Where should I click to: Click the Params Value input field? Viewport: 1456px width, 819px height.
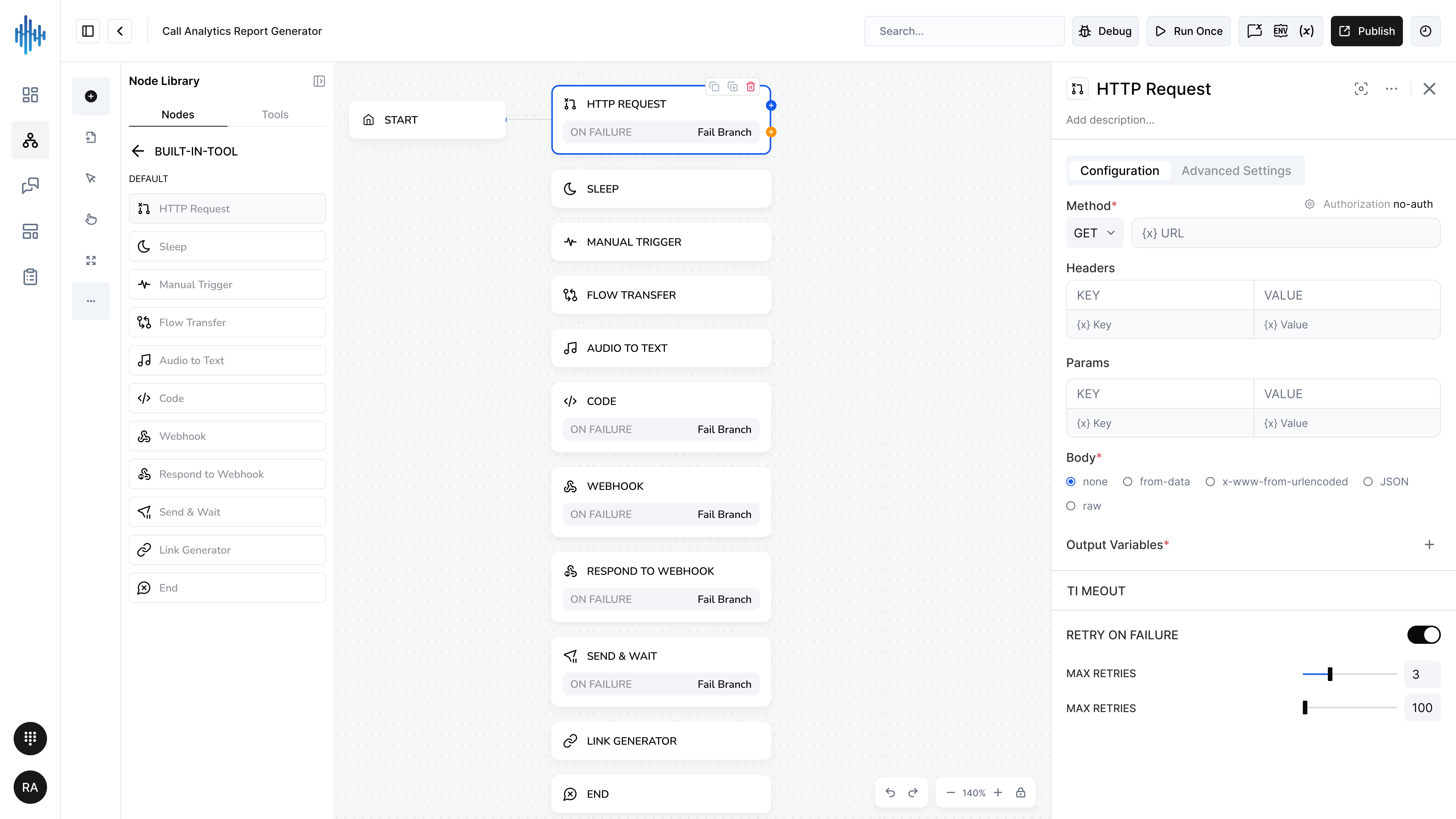tap(1346, 423)
